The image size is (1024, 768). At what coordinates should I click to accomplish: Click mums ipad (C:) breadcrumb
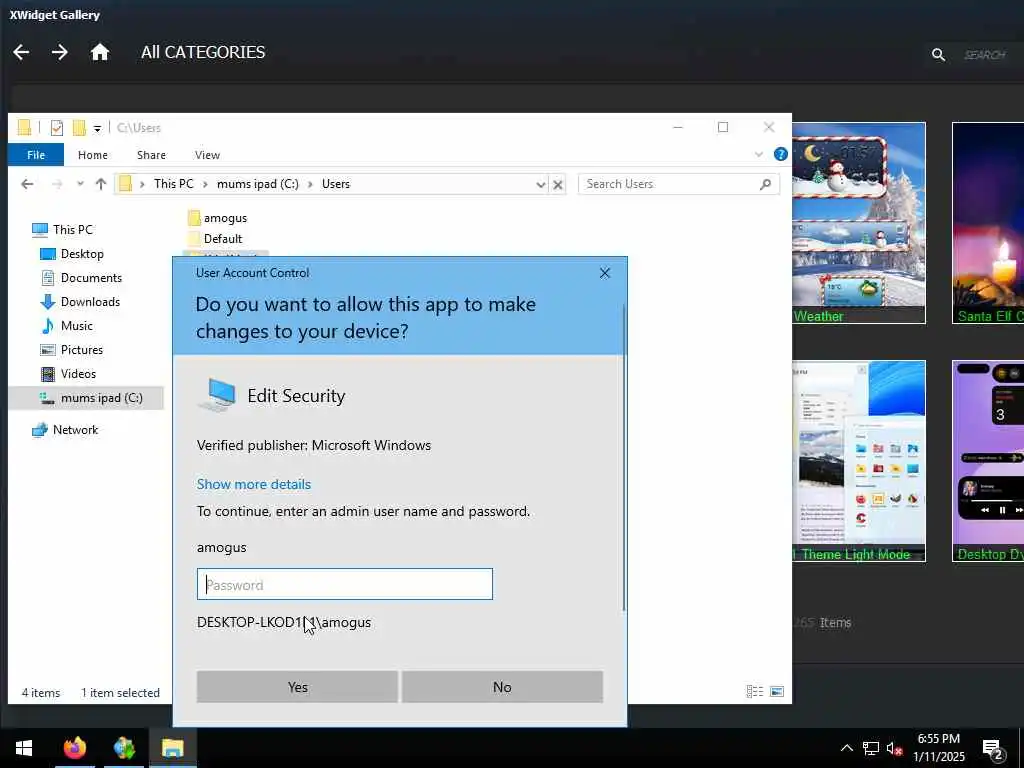pyautogui.click(x=257, y=184)
